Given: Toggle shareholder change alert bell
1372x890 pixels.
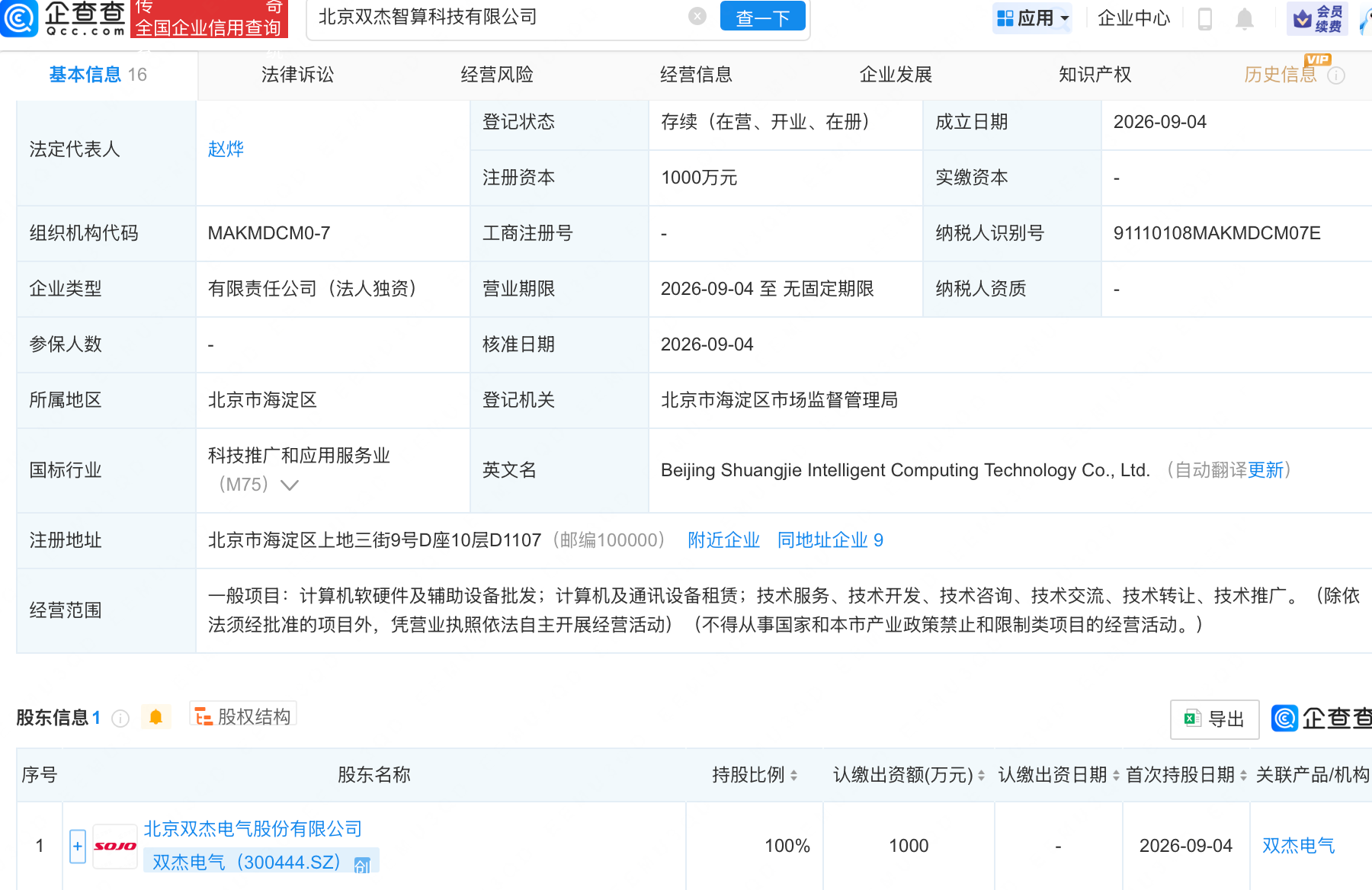Looking at the screenshot, I should tap(156, 717).
